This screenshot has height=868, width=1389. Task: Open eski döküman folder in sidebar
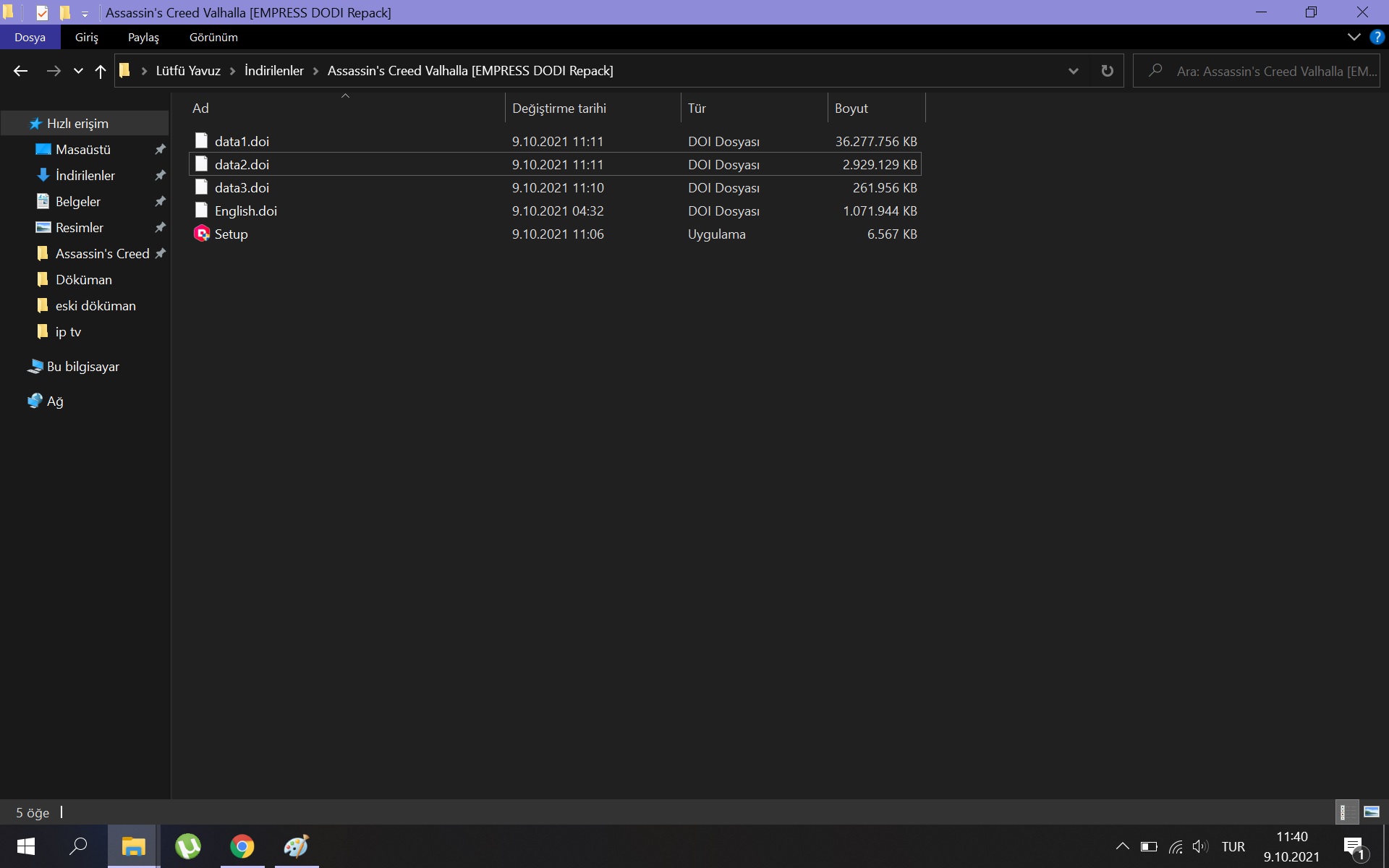click(95, 306)
